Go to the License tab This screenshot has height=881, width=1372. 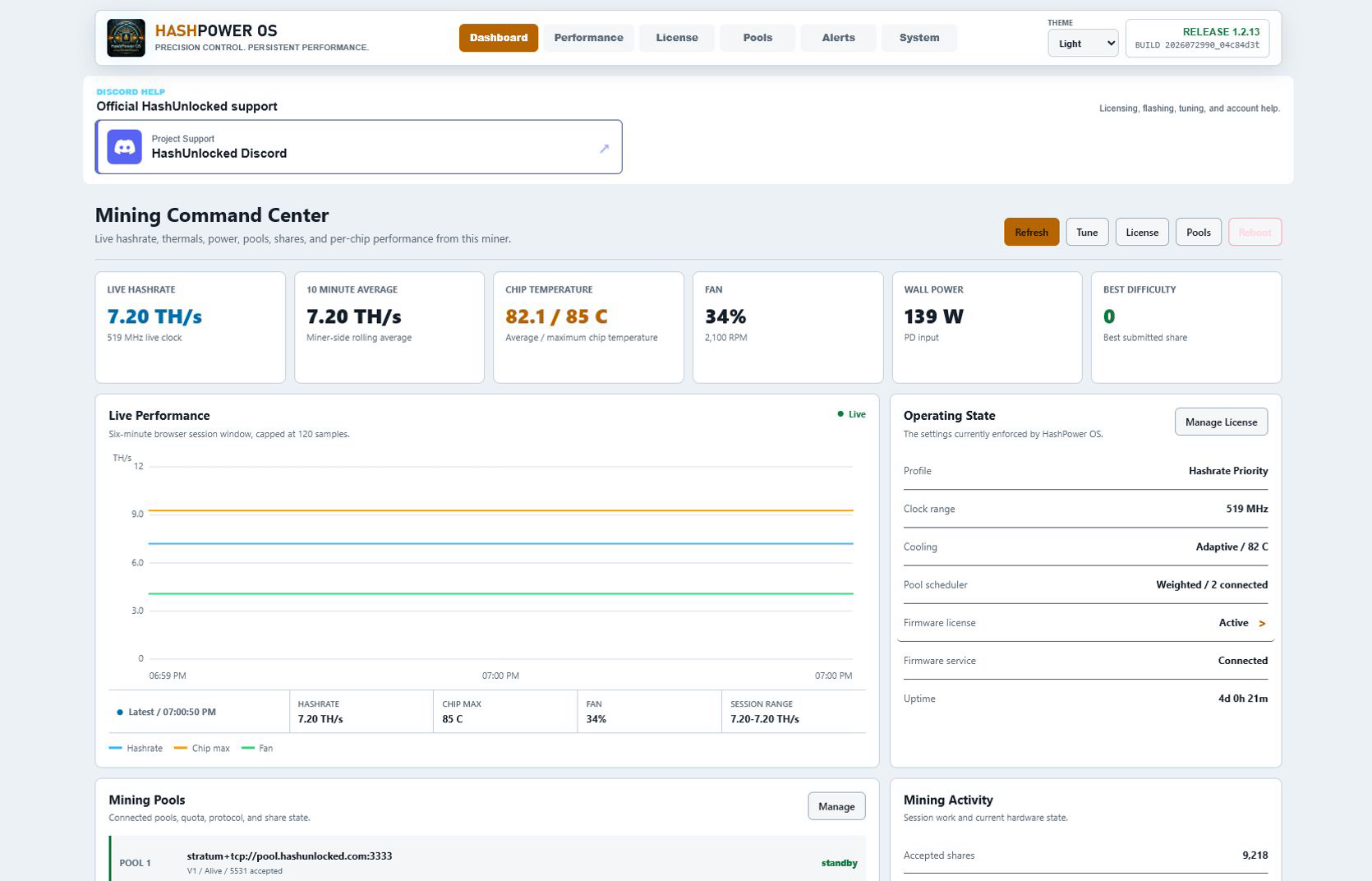[677, 38]
